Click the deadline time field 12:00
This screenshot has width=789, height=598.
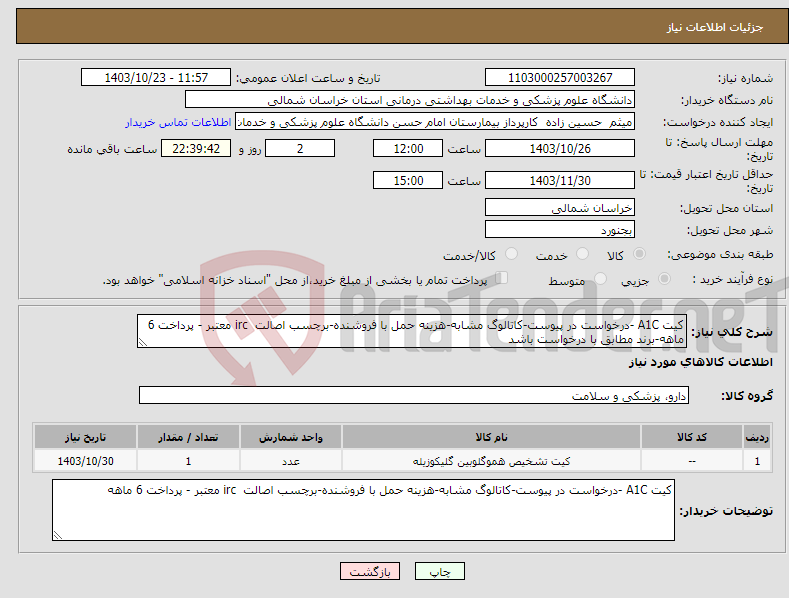pyautogui.click(x=408, y=148)
